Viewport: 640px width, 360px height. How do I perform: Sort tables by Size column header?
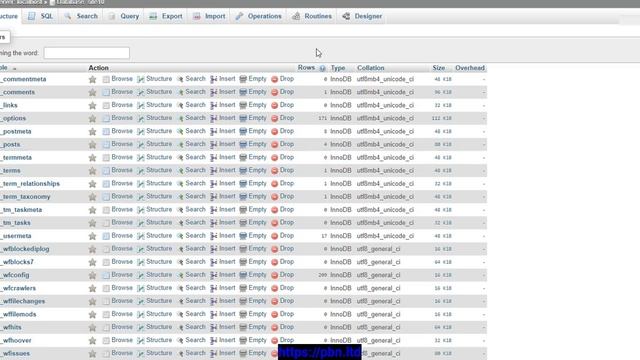[x=439, y=68]
